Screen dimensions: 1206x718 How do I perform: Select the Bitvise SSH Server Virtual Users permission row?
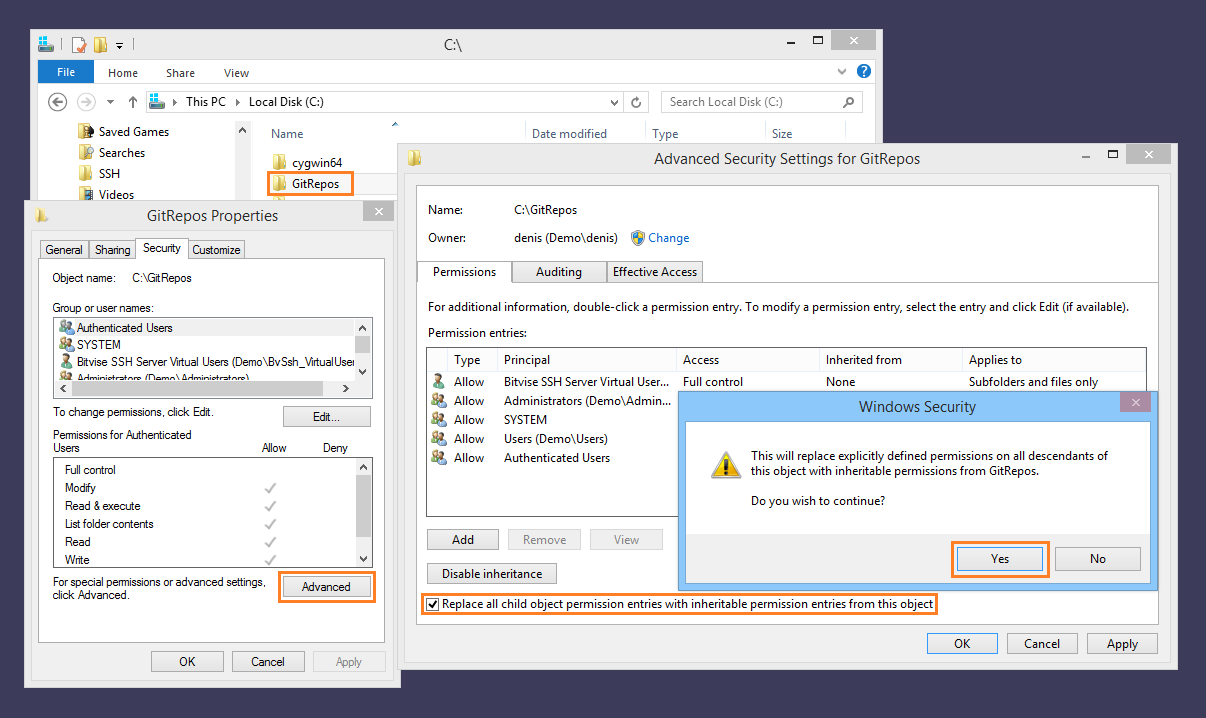(x=786, y=381)
